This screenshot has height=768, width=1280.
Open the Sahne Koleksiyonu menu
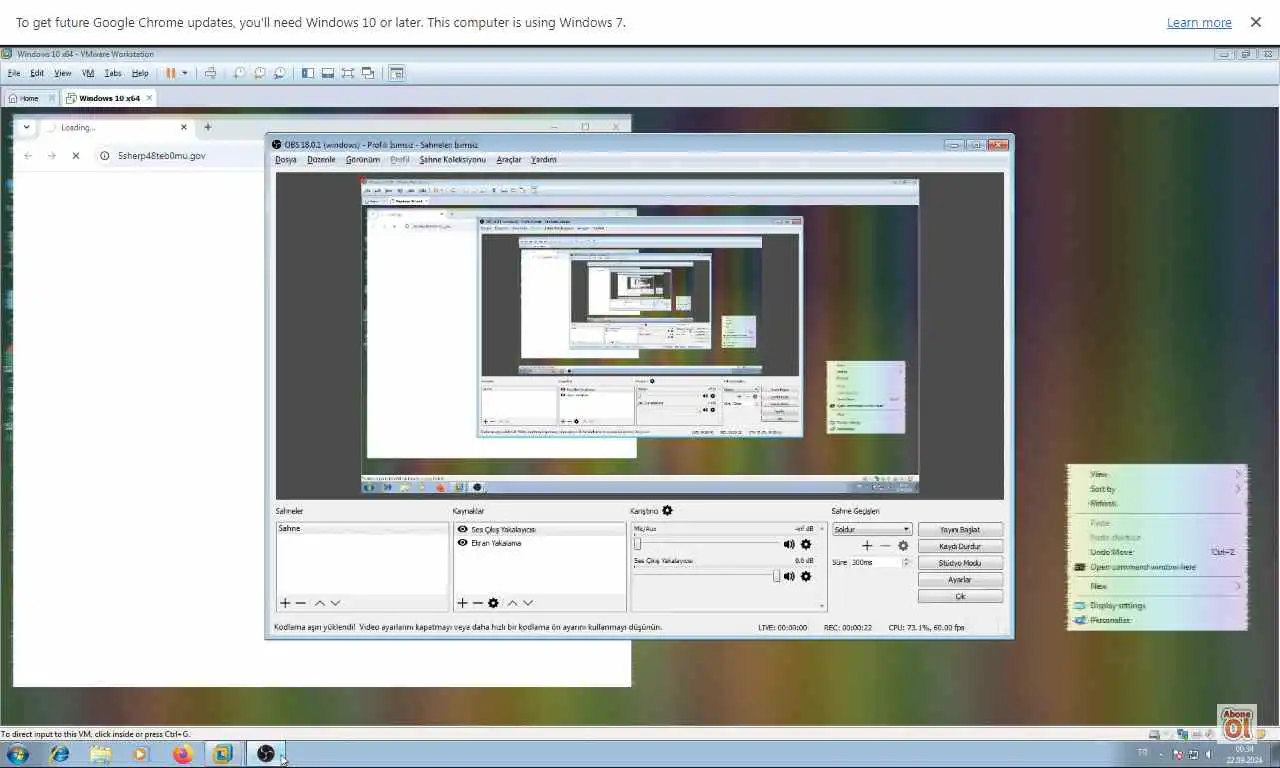click(452, 160)
